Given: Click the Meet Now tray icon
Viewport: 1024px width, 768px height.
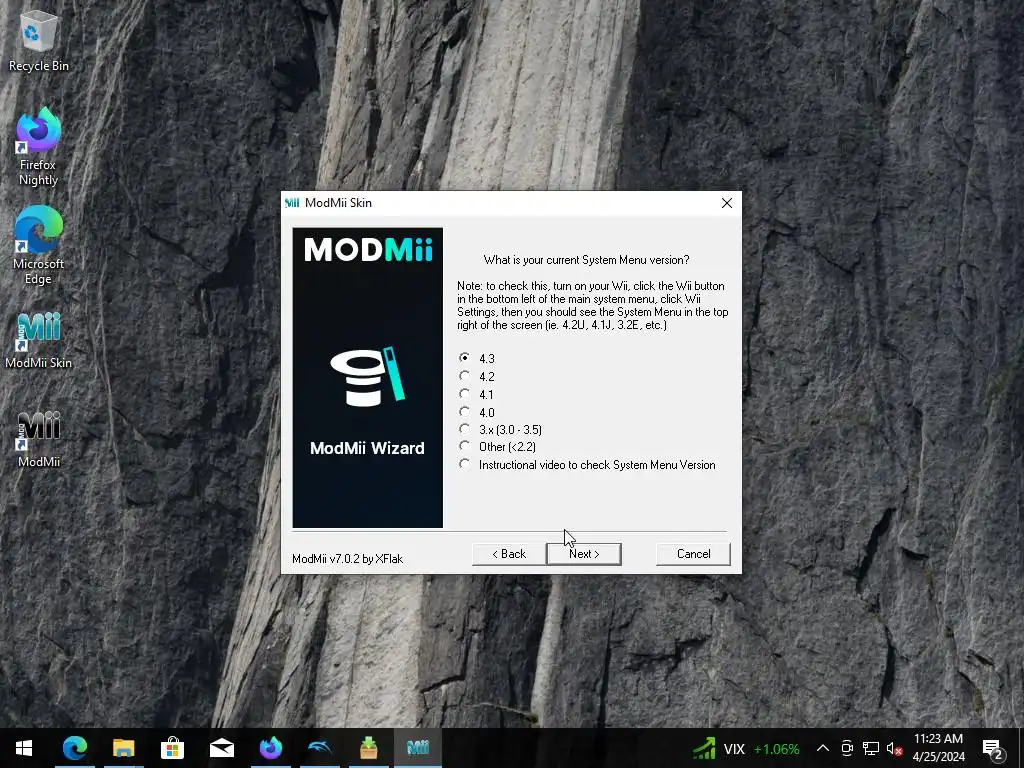Looking at the screenshot, I should click(847, 748).
